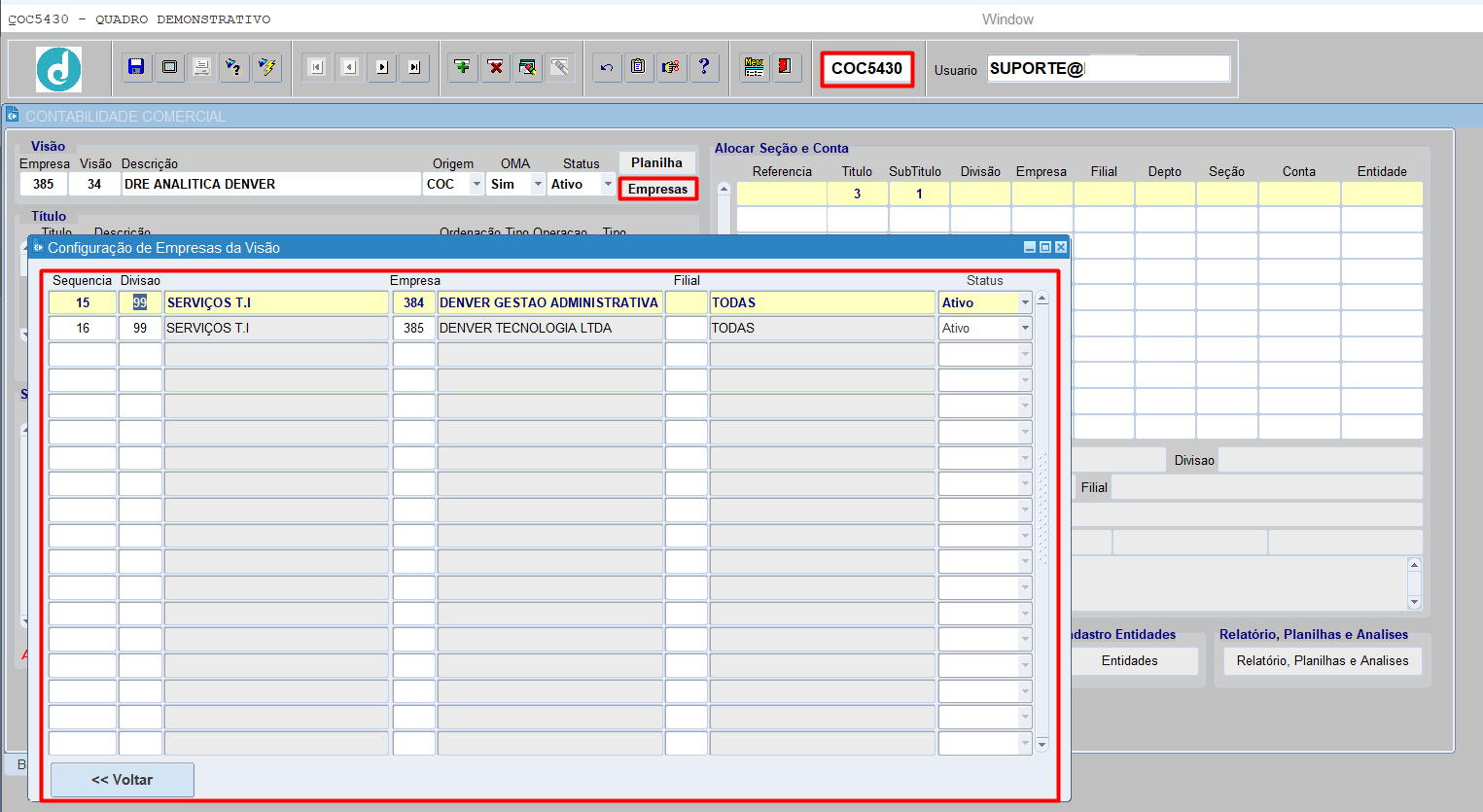Click the Contabilidade Comercial title bar icon
The image size is (1483, 812).
pyautogui.click(x=13, y=116)
